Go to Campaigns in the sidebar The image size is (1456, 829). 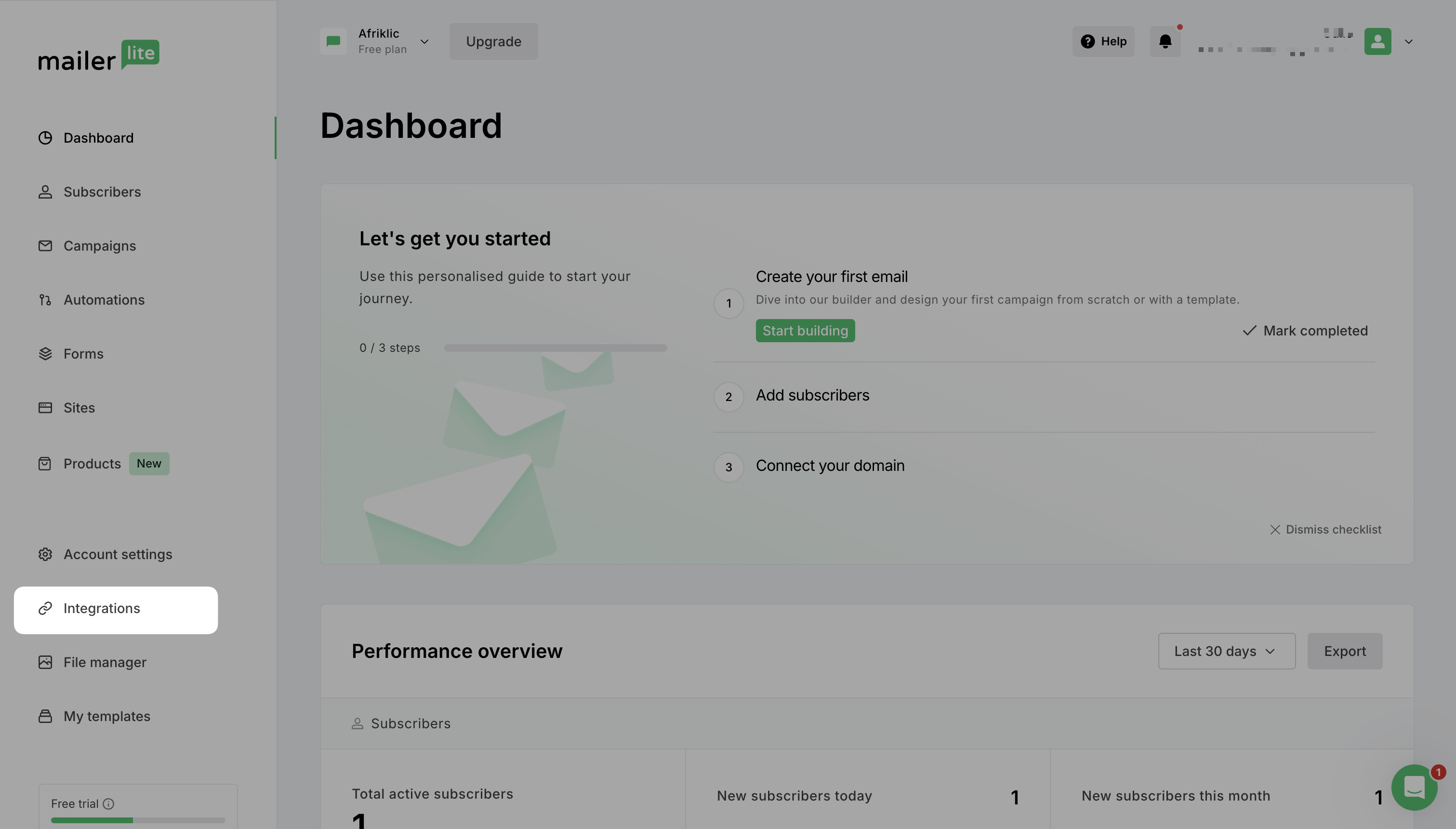[100, 246]
